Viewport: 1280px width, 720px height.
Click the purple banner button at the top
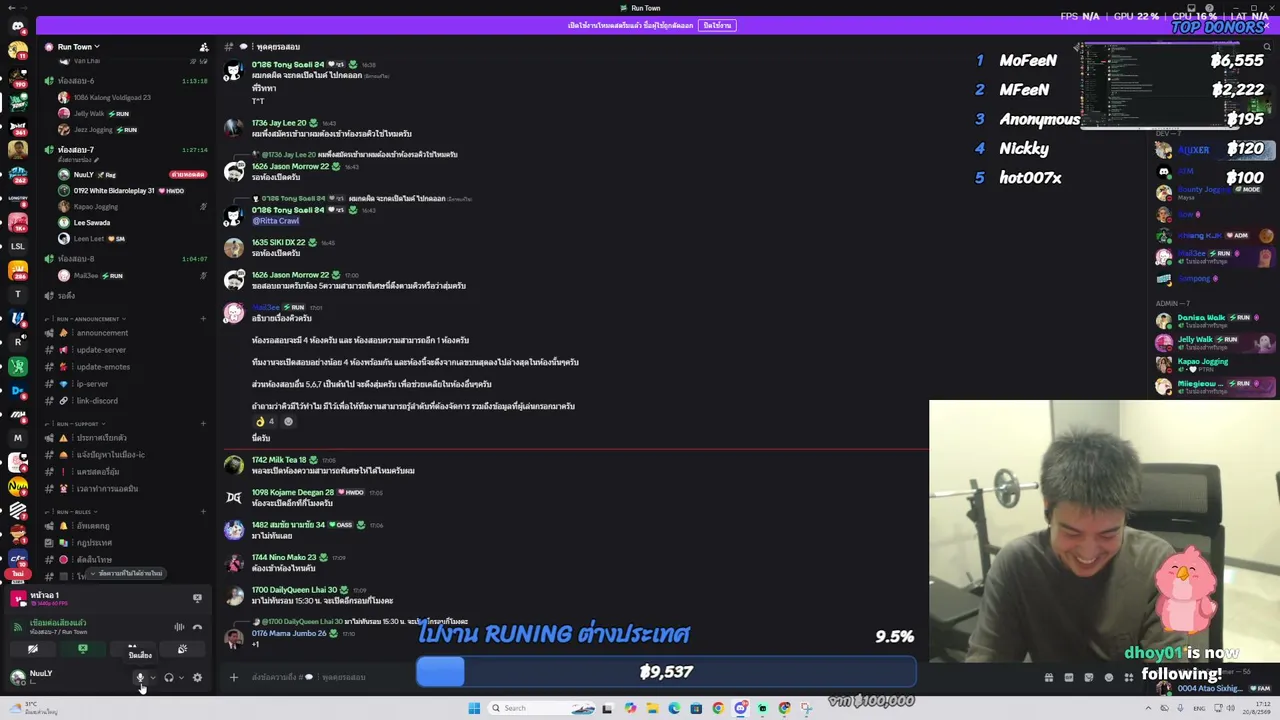(717, 25)
